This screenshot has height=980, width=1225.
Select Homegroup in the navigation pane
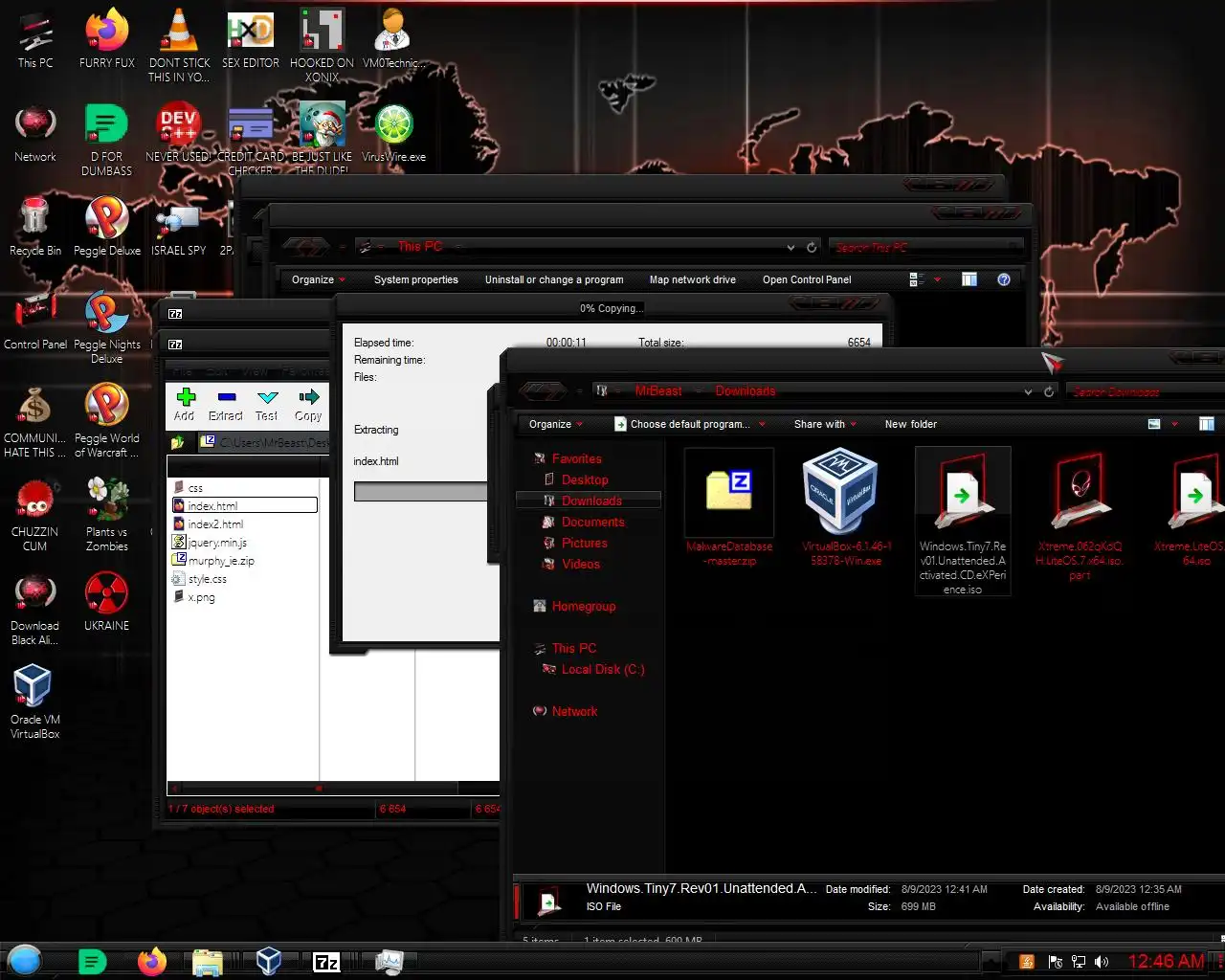coord(583,606)
